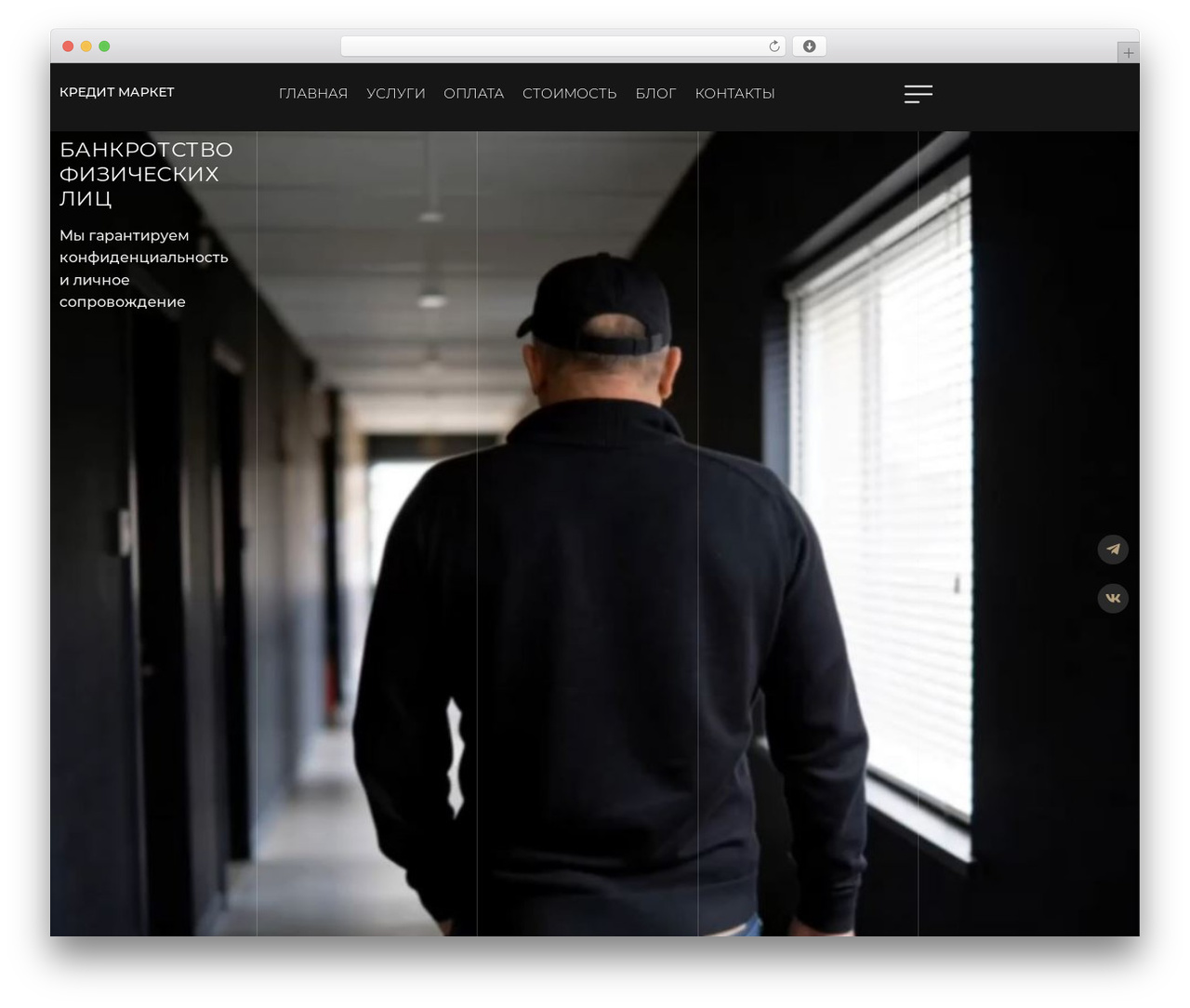The image size is (1190, 1008).
Task: Select ОПЛАТА in the navigation
Action: [x=474, y=94]
